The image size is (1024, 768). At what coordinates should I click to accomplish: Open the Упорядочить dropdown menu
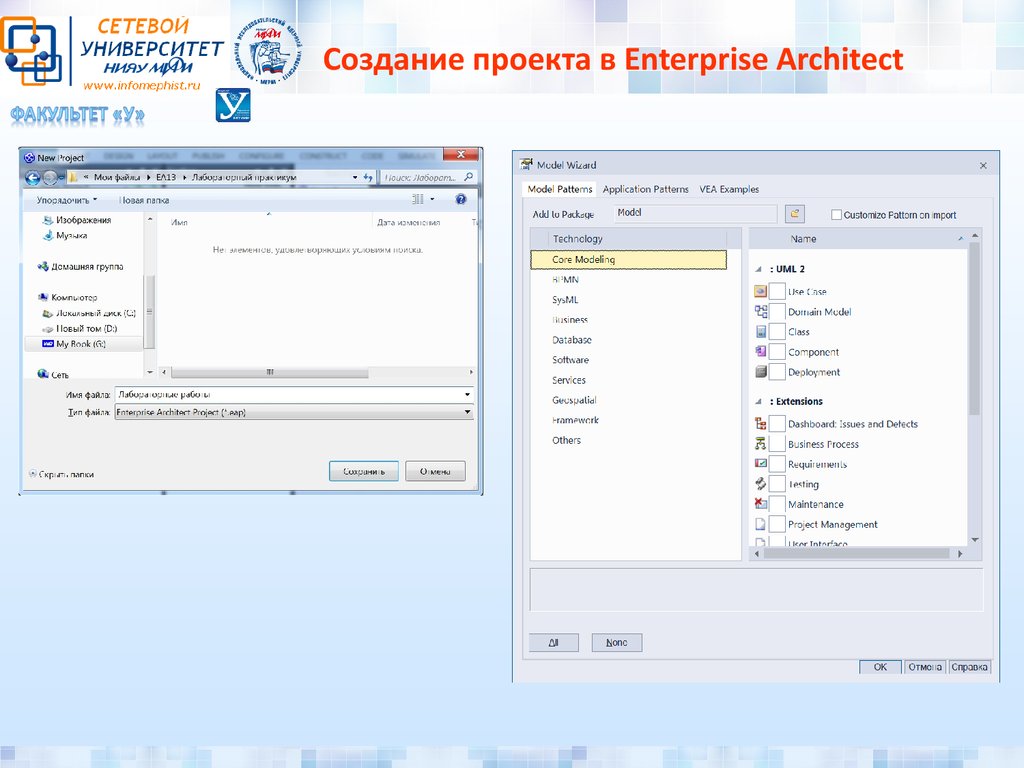click(x=67, y=200)
